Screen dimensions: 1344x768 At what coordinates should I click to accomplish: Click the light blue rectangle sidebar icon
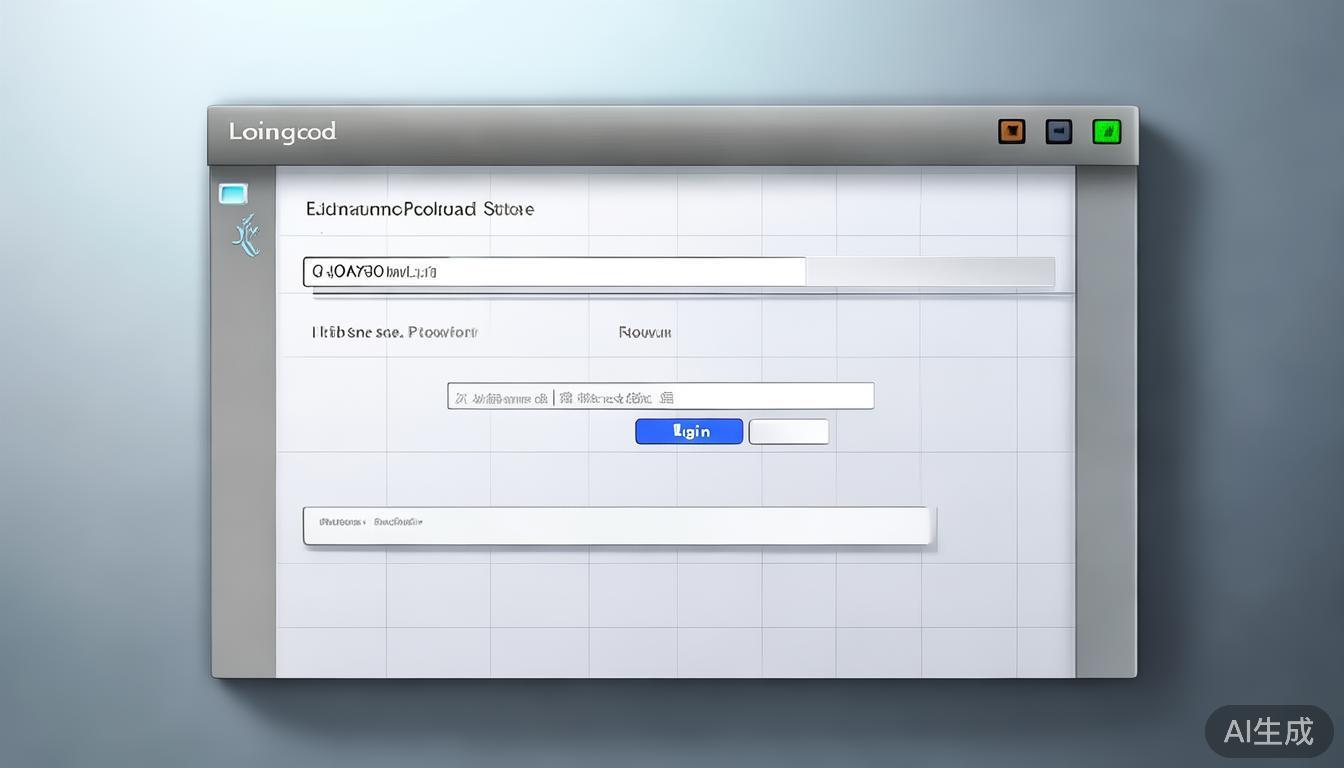(x=233, y=194)
